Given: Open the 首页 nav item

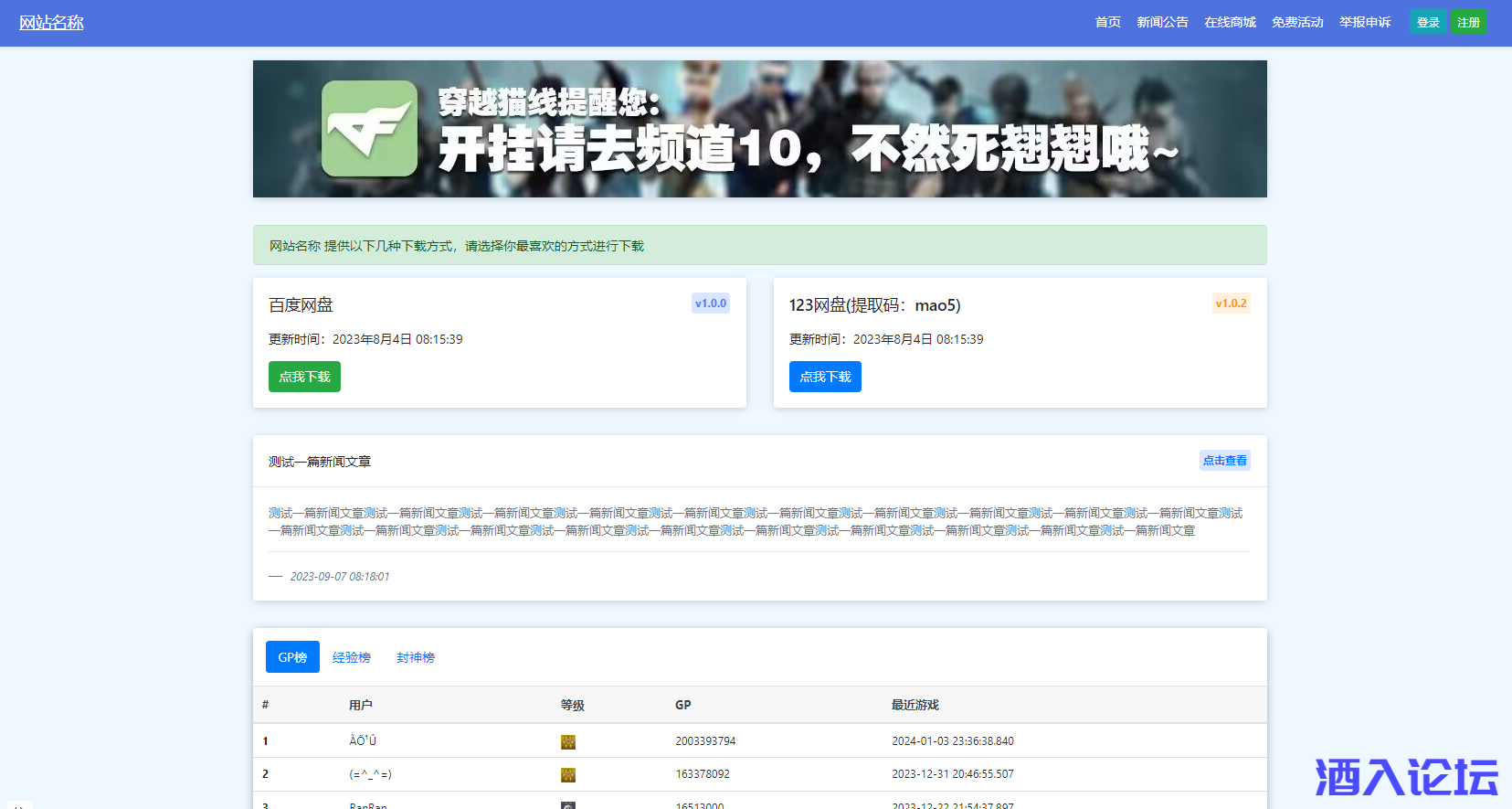Looking at the screenshot, I should [1107, 23].
